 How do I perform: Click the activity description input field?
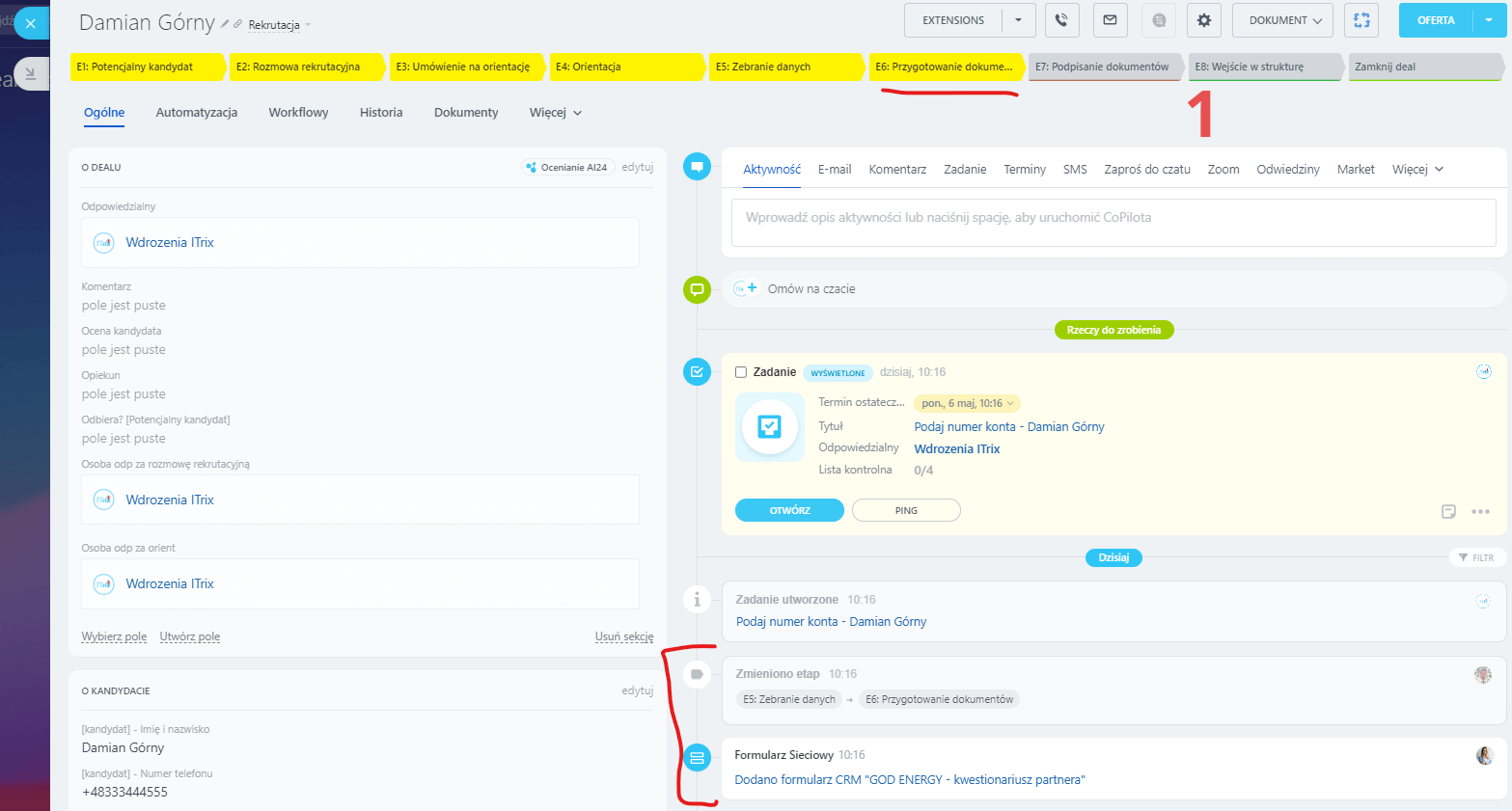click(x=1113, y=223)
